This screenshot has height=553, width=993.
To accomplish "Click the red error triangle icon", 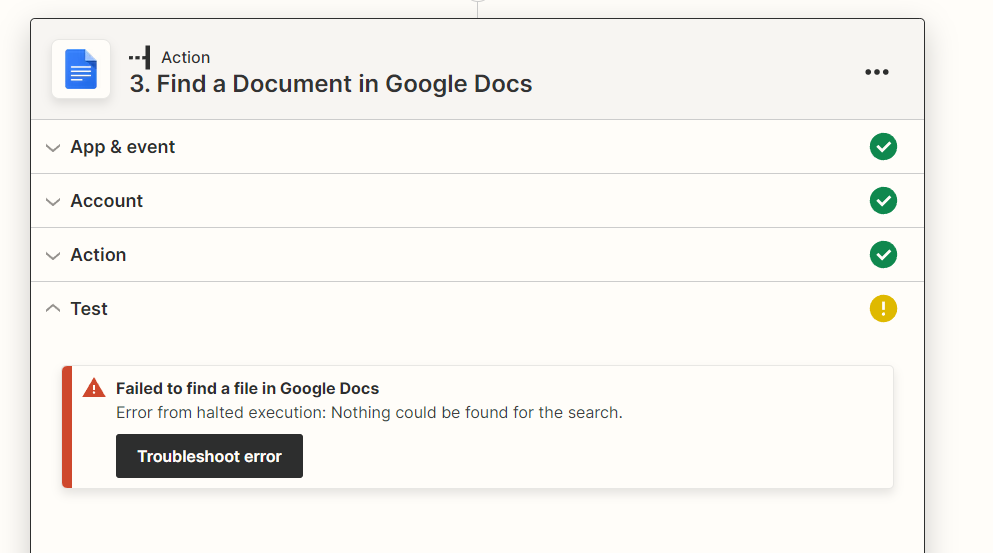I will tap(94, 388).
